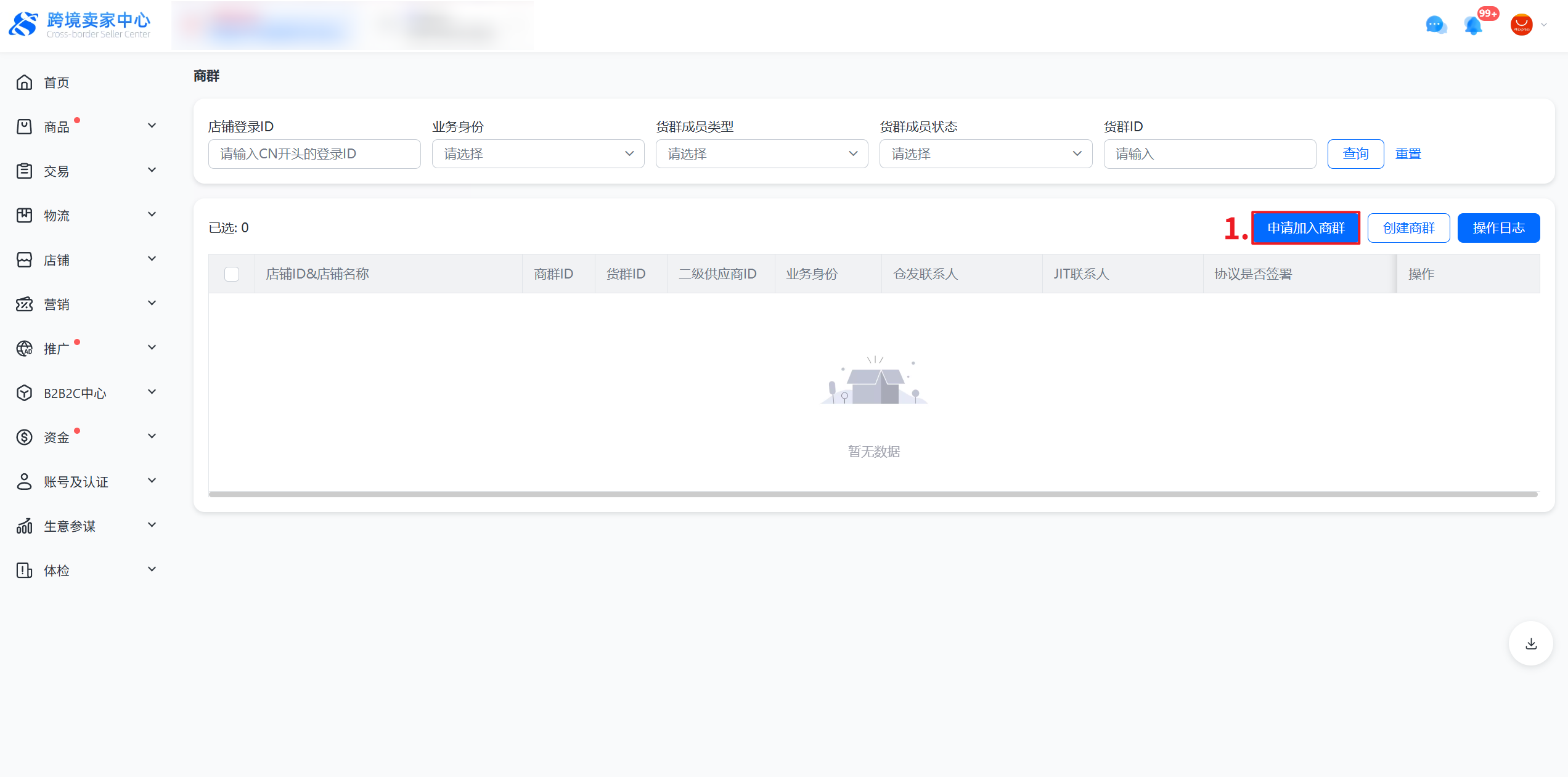This screenshot has height=777, width=1568.
Task: Open the 货群成员状态 dropdown
Action: [x=985, y=153]
